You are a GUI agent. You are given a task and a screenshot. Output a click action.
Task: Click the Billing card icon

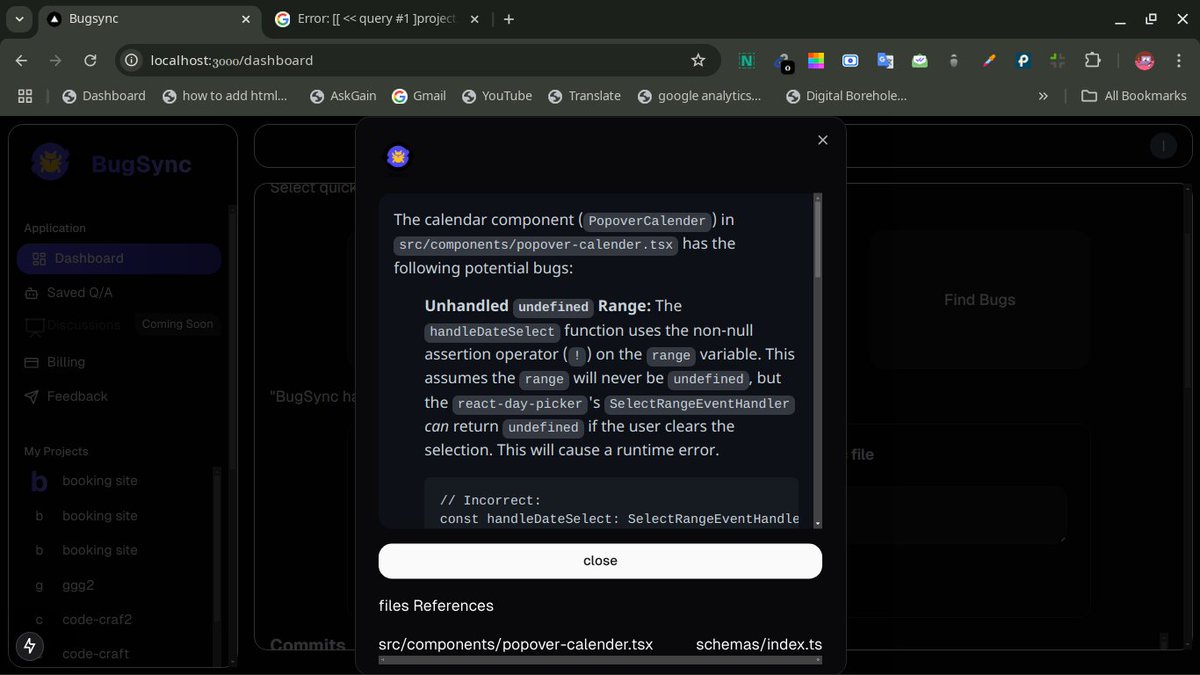(x=34, y=362)
